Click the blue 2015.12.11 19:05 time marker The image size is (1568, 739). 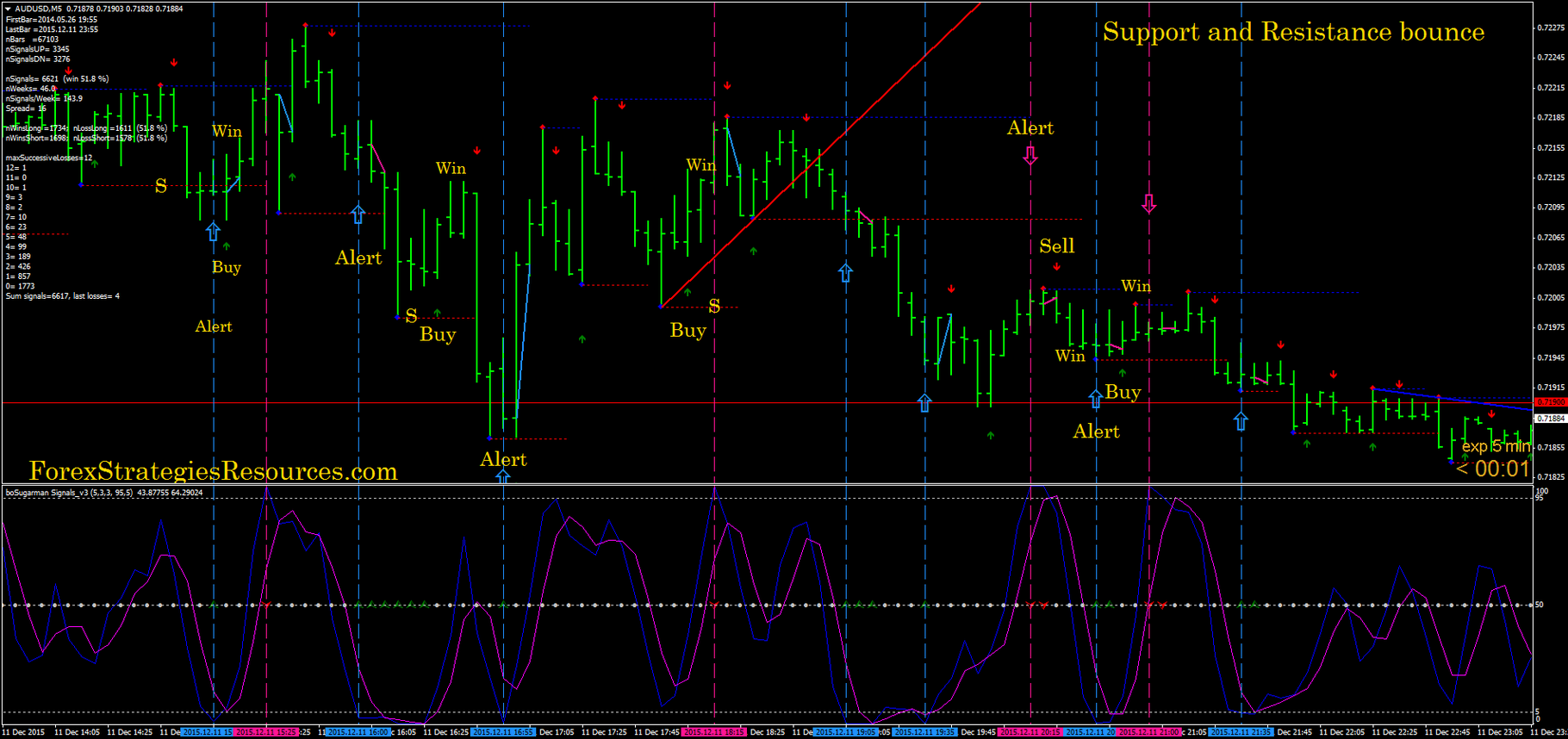point(846,732)
